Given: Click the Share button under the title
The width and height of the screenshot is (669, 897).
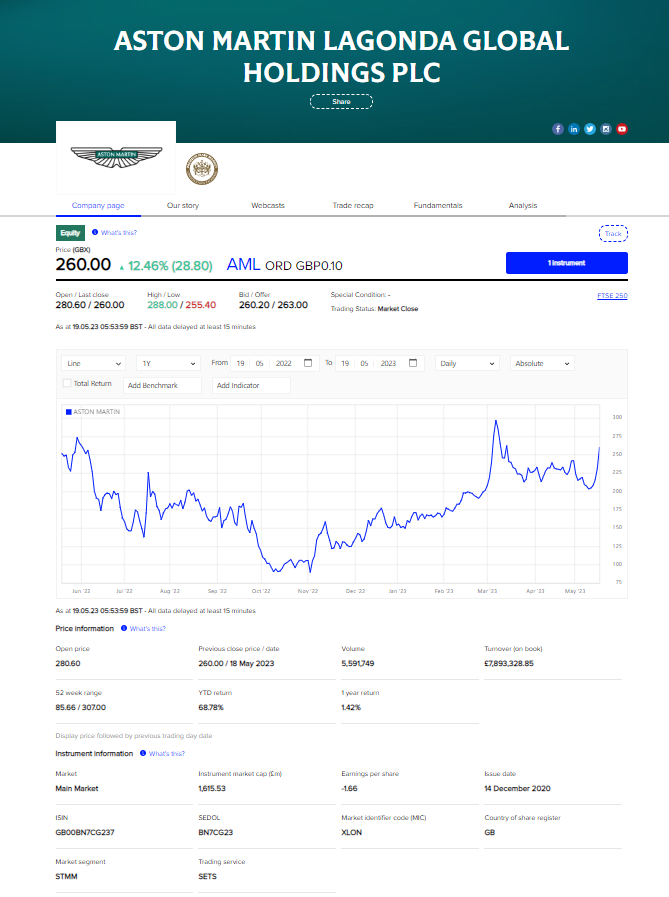Looking at the screenshot, I should pos(341,102).
